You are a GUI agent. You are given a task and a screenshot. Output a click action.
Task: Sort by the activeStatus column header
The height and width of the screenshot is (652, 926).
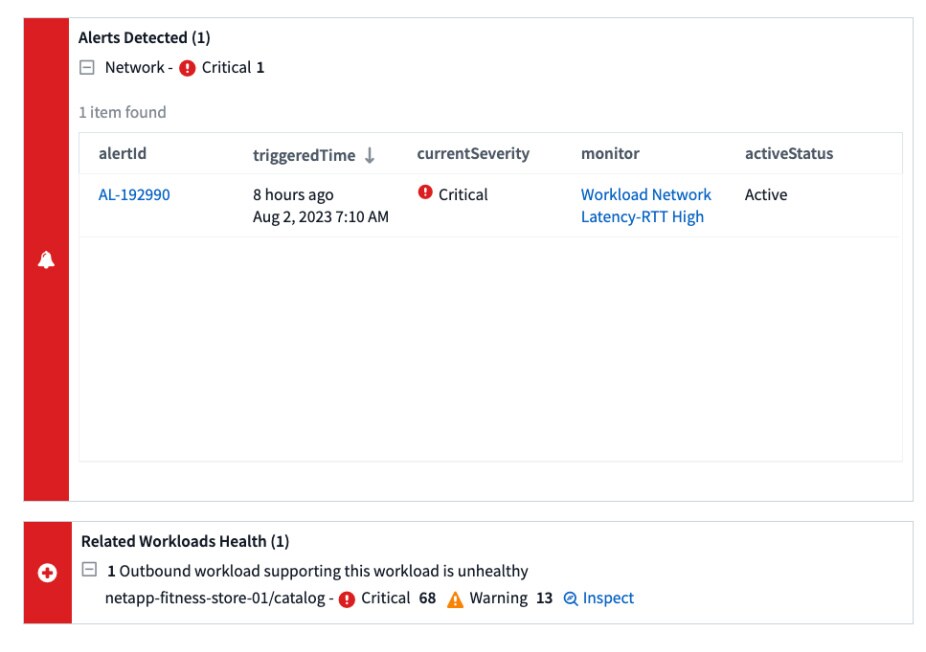point(788,154)
